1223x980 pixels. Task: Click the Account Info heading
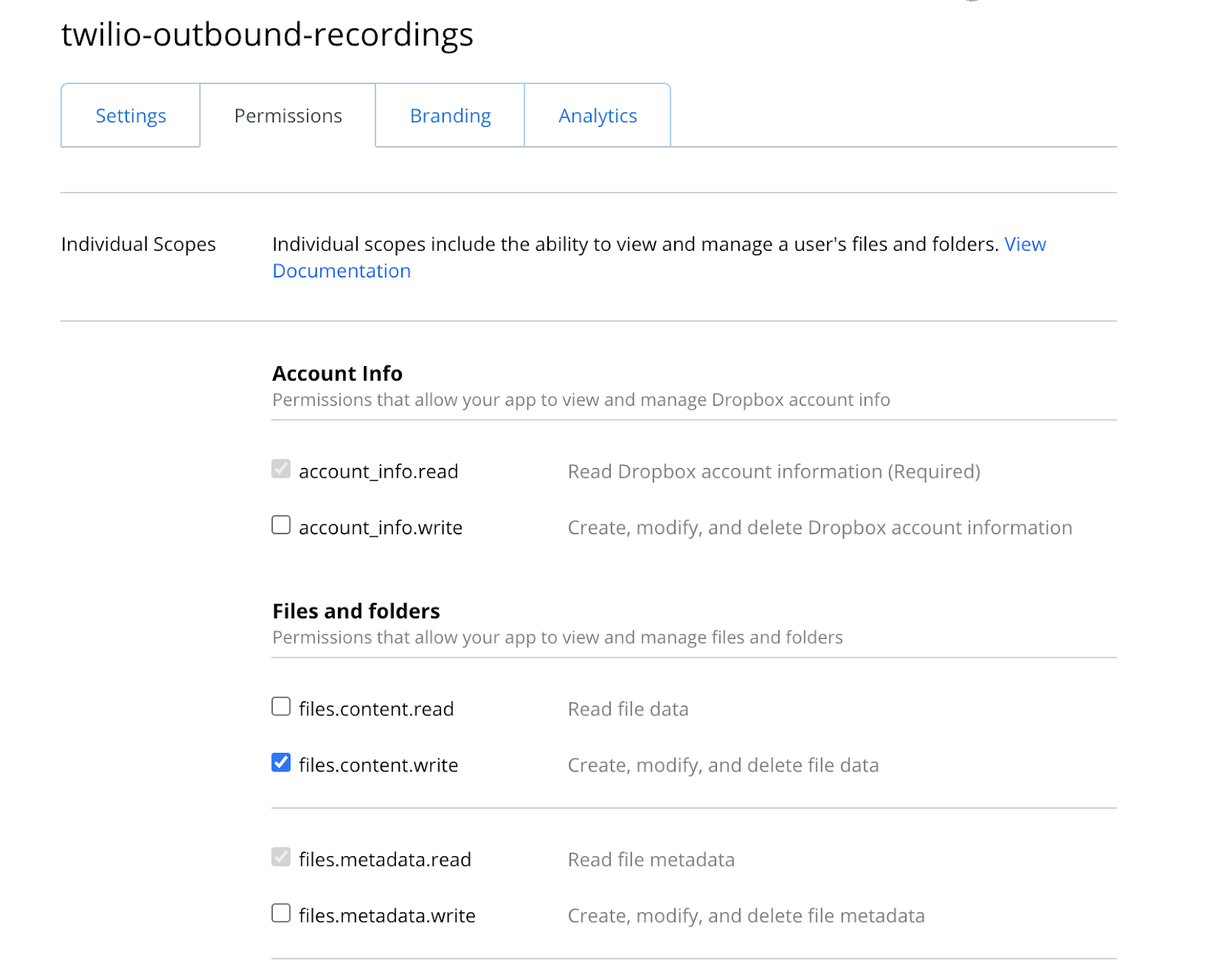pyautogui.click(x=337, y=373)
